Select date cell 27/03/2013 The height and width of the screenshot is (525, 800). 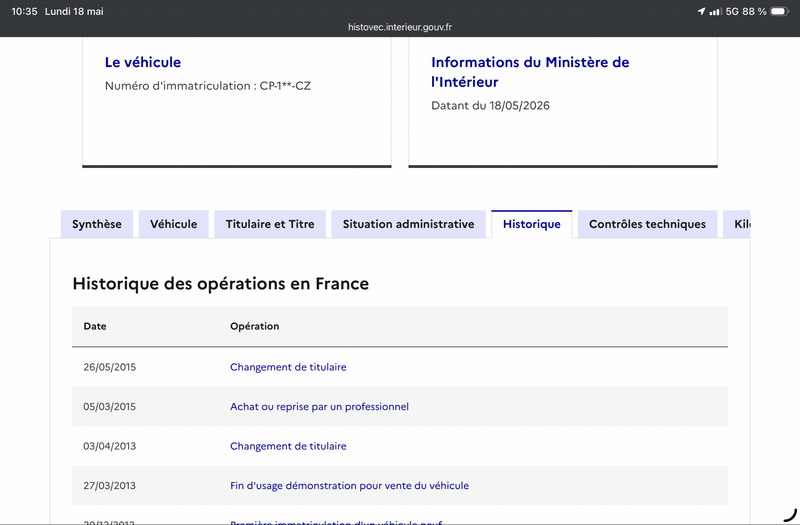110,486
